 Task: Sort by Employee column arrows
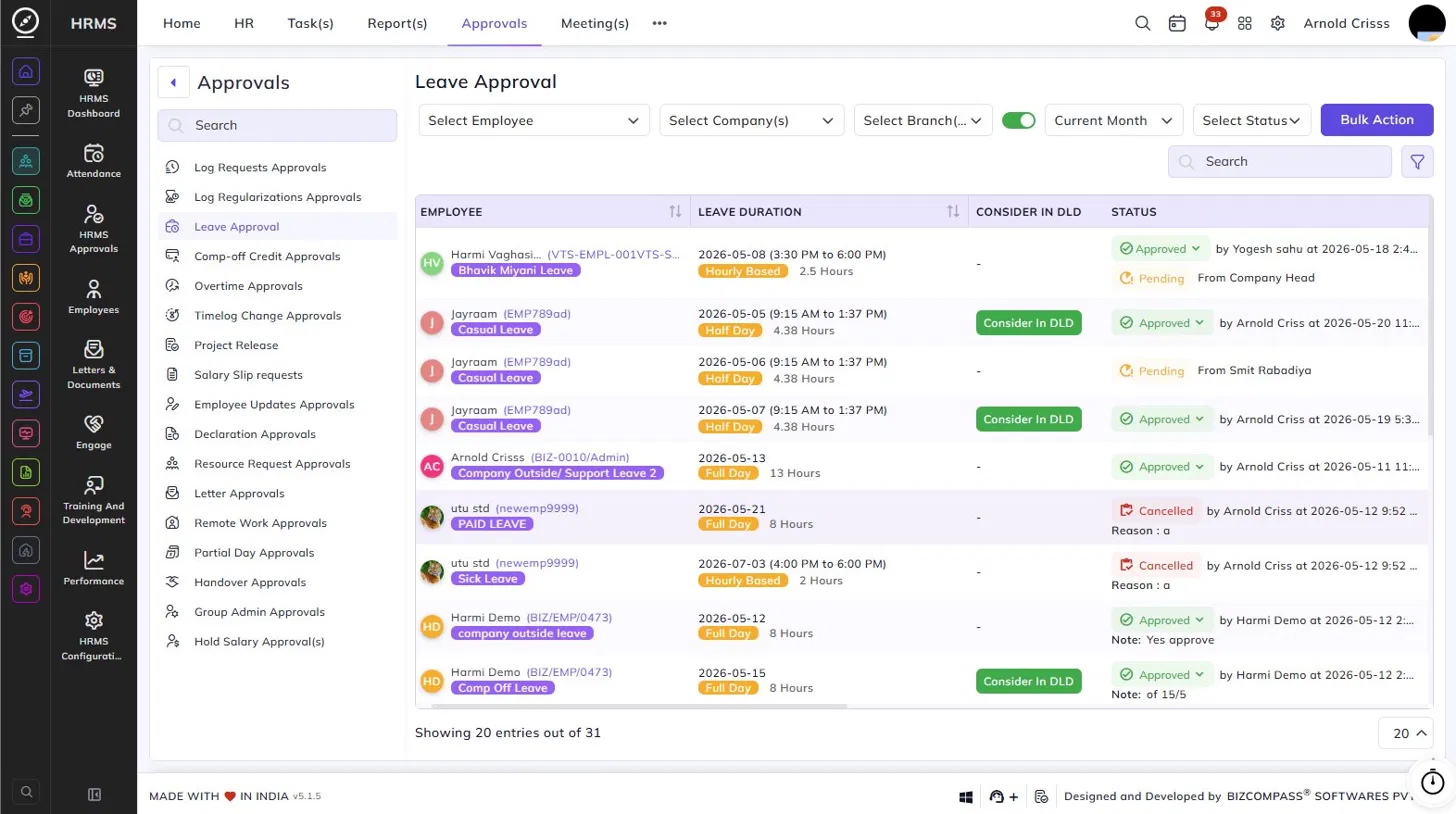point(675,211)
